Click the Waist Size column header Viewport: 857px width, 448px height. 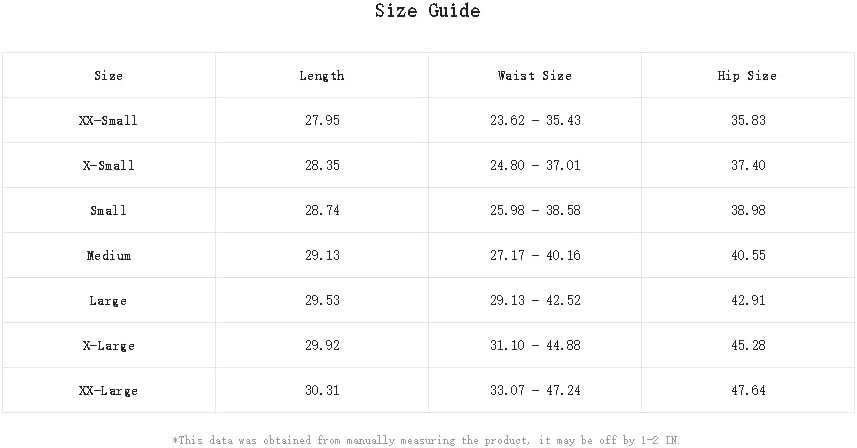click(535, 75)
